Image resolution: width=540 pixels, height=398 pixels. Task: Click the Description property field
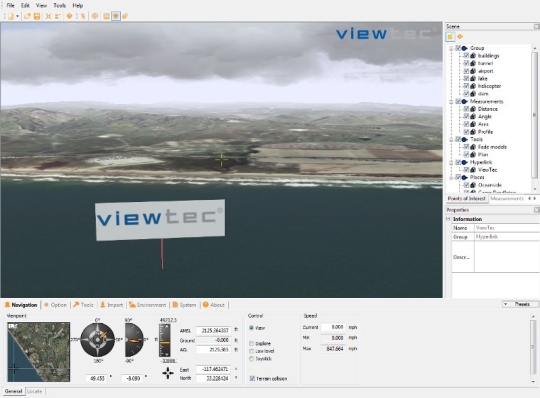[507, 257]
